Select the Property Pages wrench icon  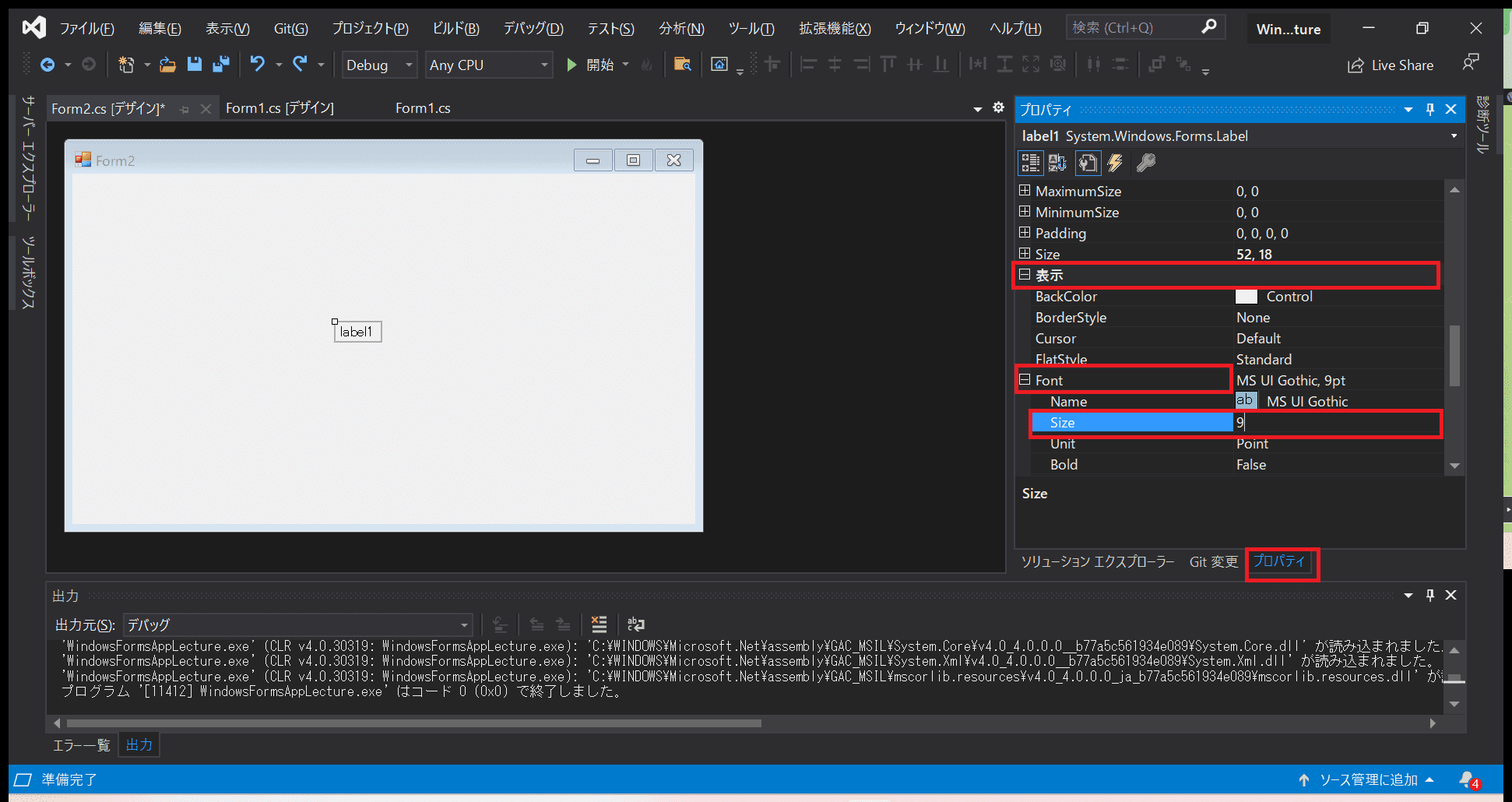(x=1145, y=163)
